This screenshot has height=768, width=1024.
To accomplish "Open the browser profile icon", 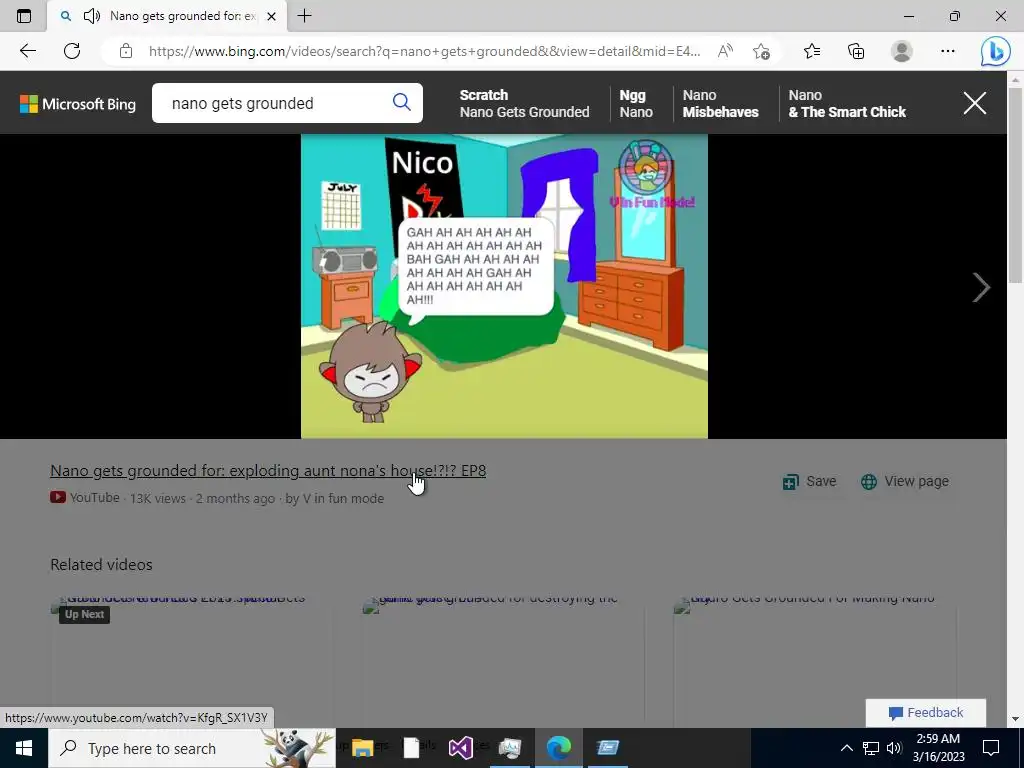I will pyautogui.click(x=902, y=51).
